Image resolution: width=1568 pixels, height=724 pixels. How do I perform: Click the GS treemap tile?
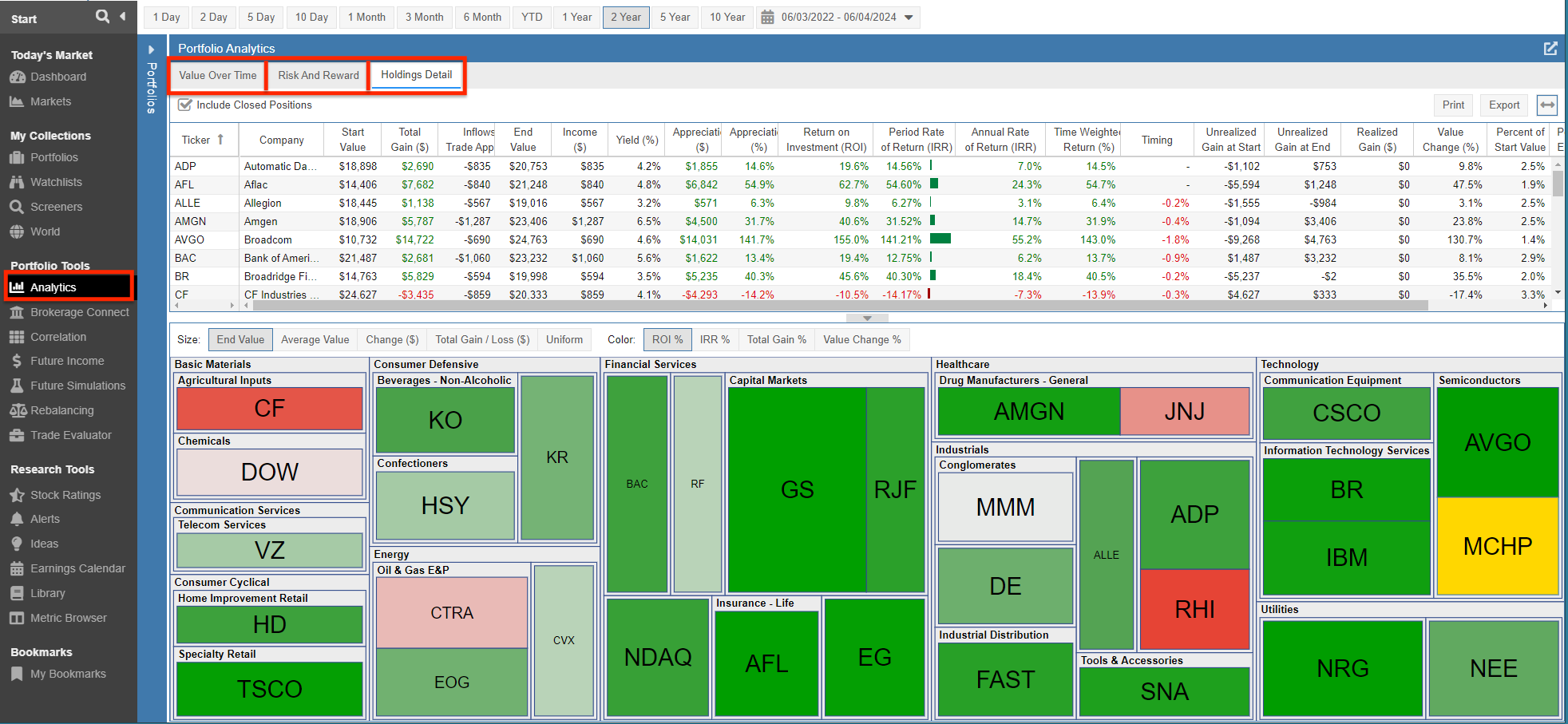tap(797, 489)
